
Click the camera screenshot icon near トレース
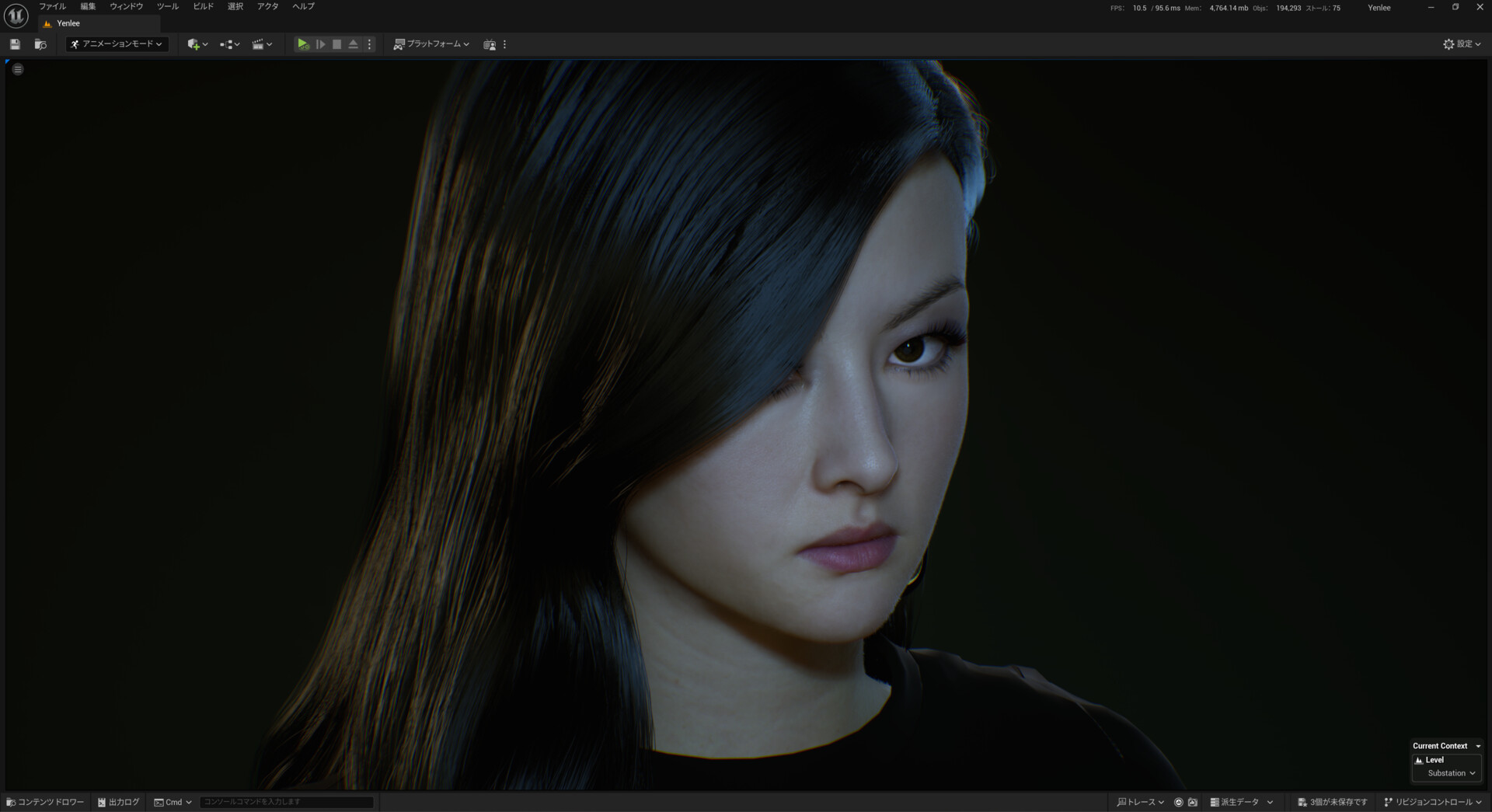coord(1194,802)
